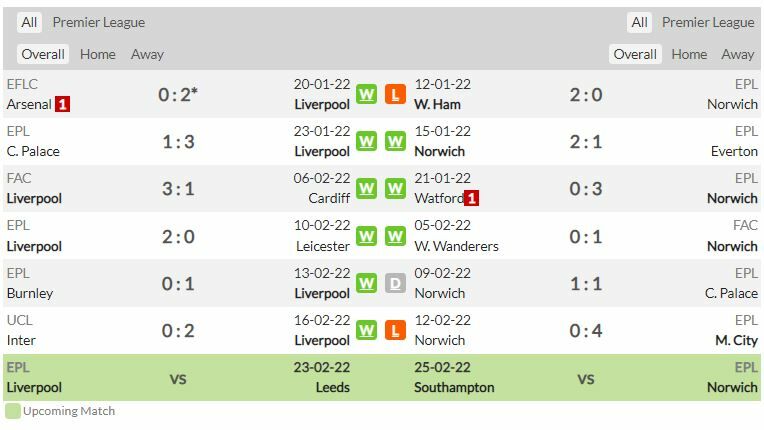
Task: Switch left panel to Home matches
Action: (x=97, y=54)
